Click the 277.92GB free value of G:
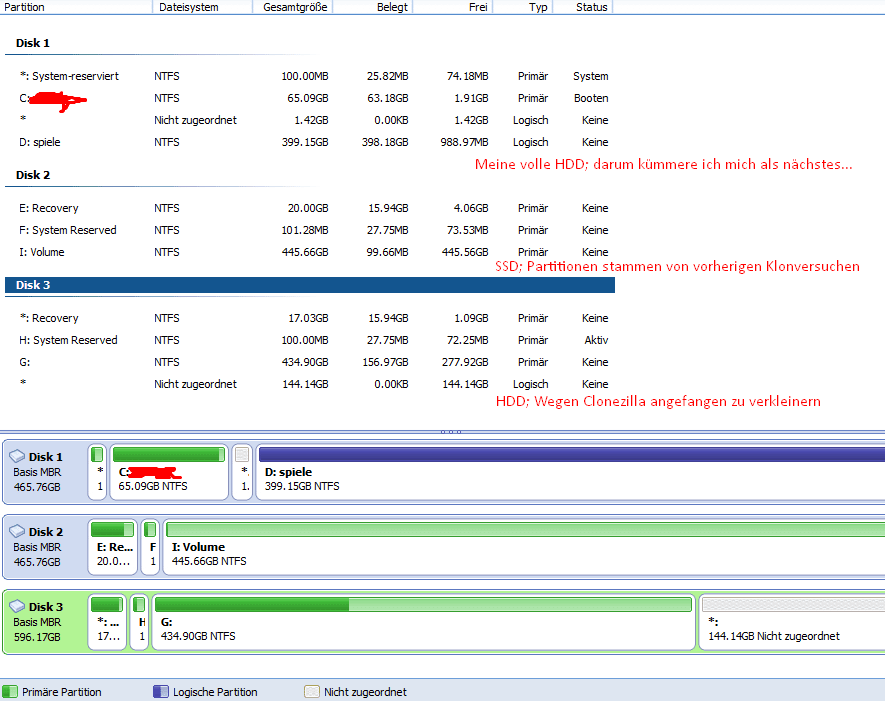Viewport: 885px width, 701px height. point(465,362)
